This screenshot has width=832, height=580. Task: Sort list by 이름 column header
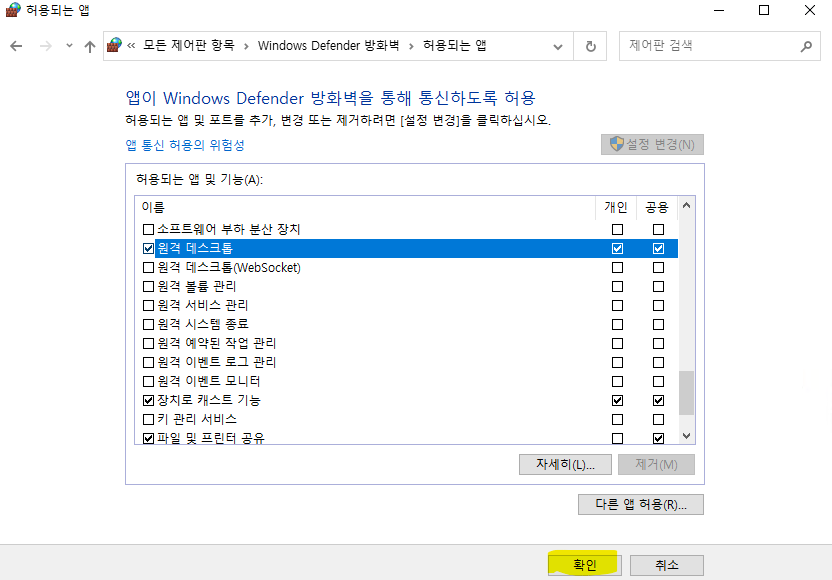pos(153,207)
